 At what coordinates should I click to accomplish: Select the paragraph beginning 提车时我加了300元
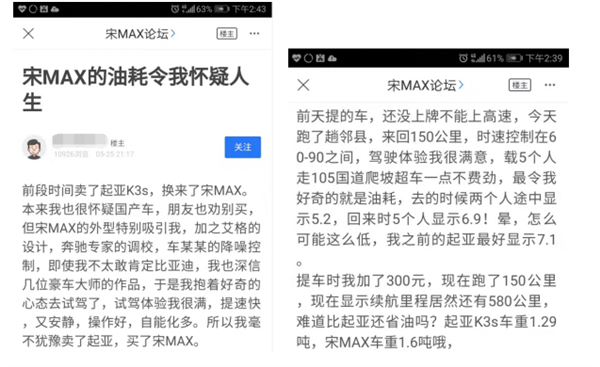pyautogui.click(x=426, y=312)
